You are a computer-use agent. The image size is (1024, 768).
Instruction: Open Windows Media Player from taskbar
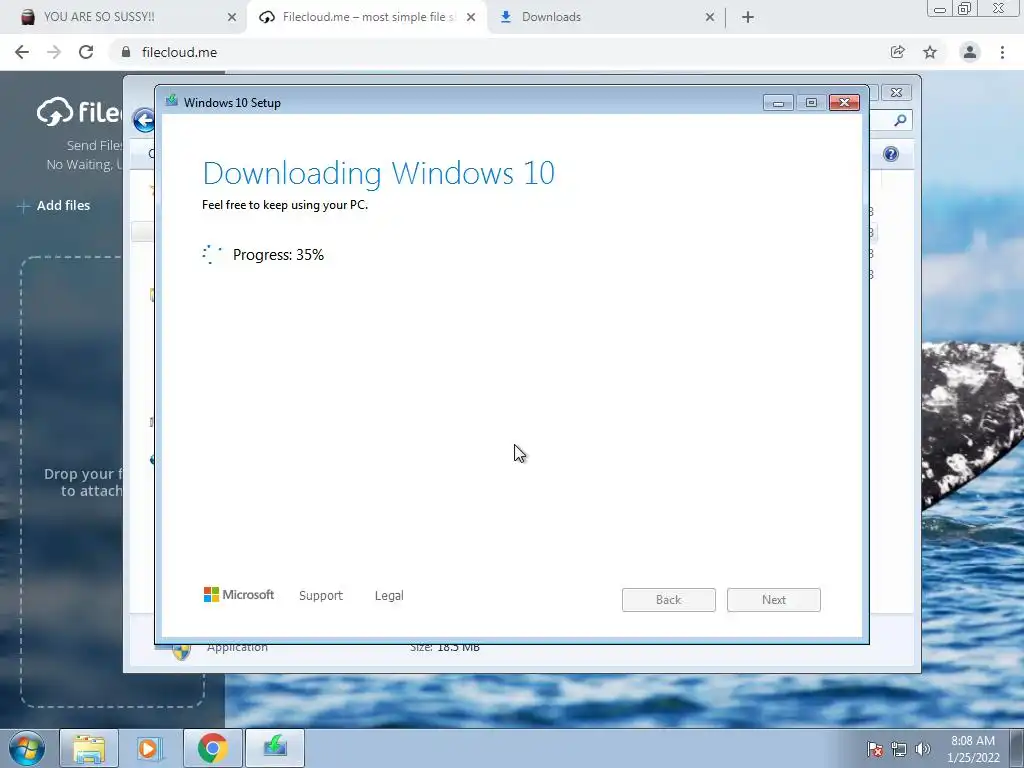click(150, 748)
